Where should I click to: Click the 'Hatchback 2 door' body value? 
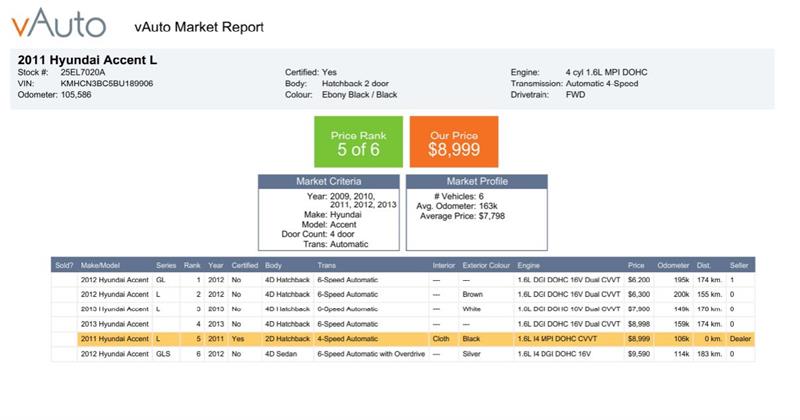355,84
